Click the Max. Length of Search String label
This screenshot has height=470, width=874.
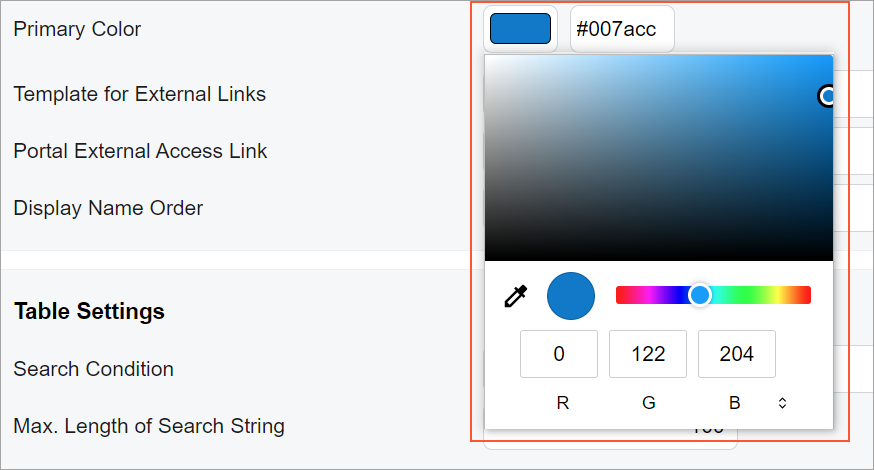click(x=149, y=426)
